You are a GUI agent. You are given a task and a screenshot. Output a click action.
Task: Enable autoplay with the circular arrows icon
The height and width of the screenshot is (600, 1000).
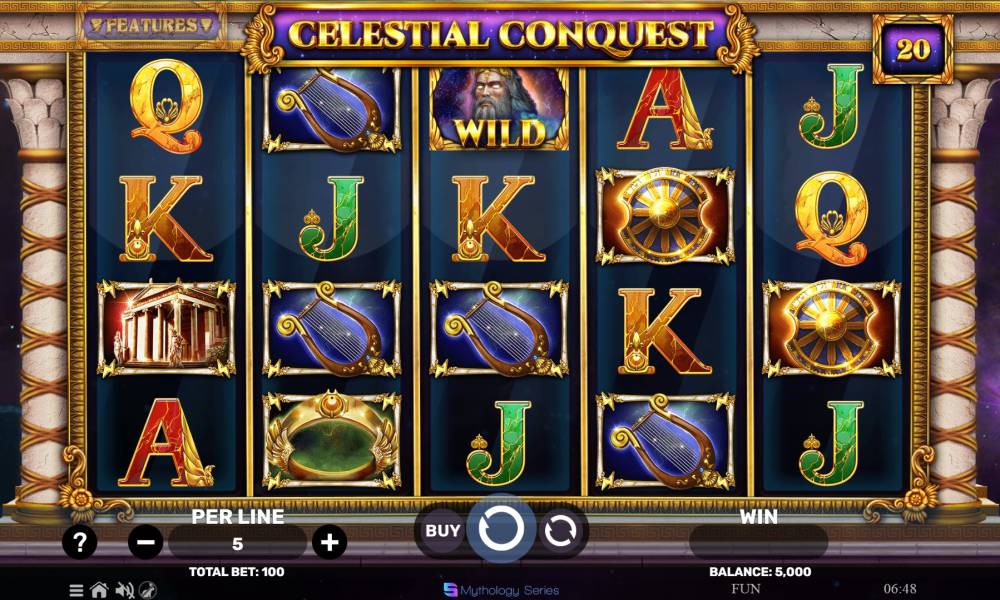pos(560,530)
